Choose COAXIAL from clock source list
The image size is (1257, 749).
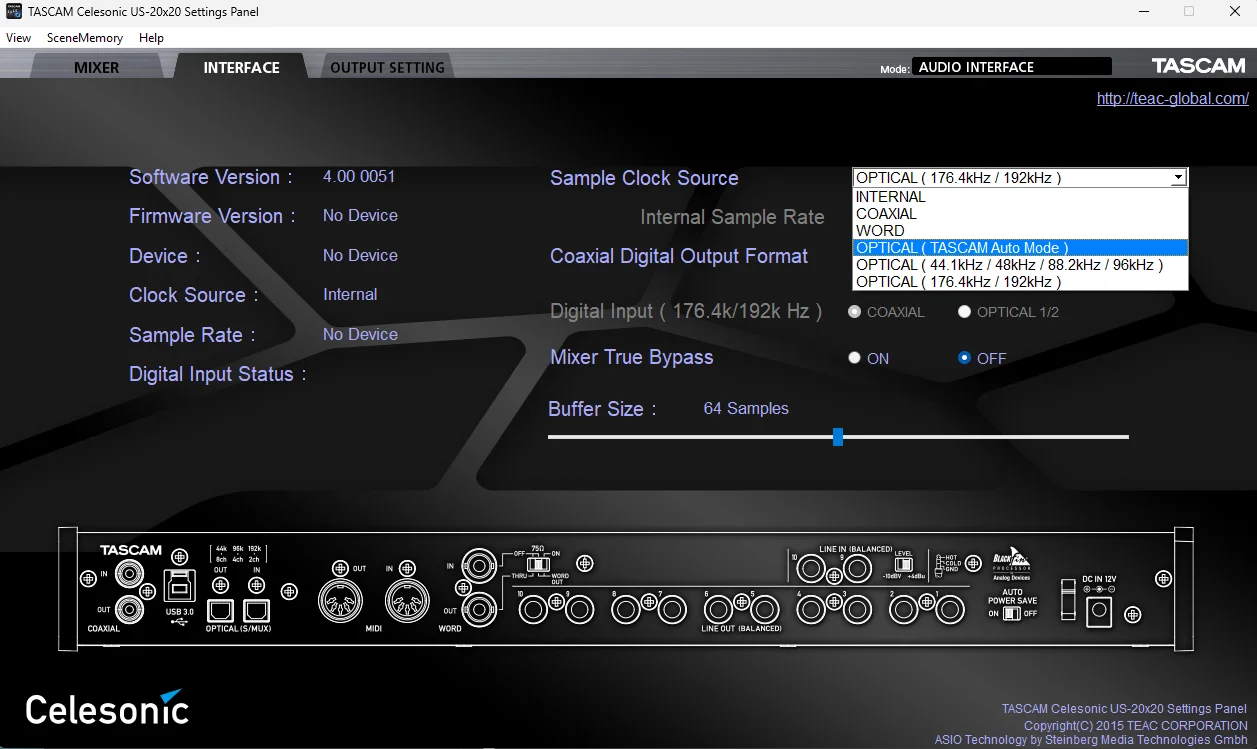[x=1020, y=214]
